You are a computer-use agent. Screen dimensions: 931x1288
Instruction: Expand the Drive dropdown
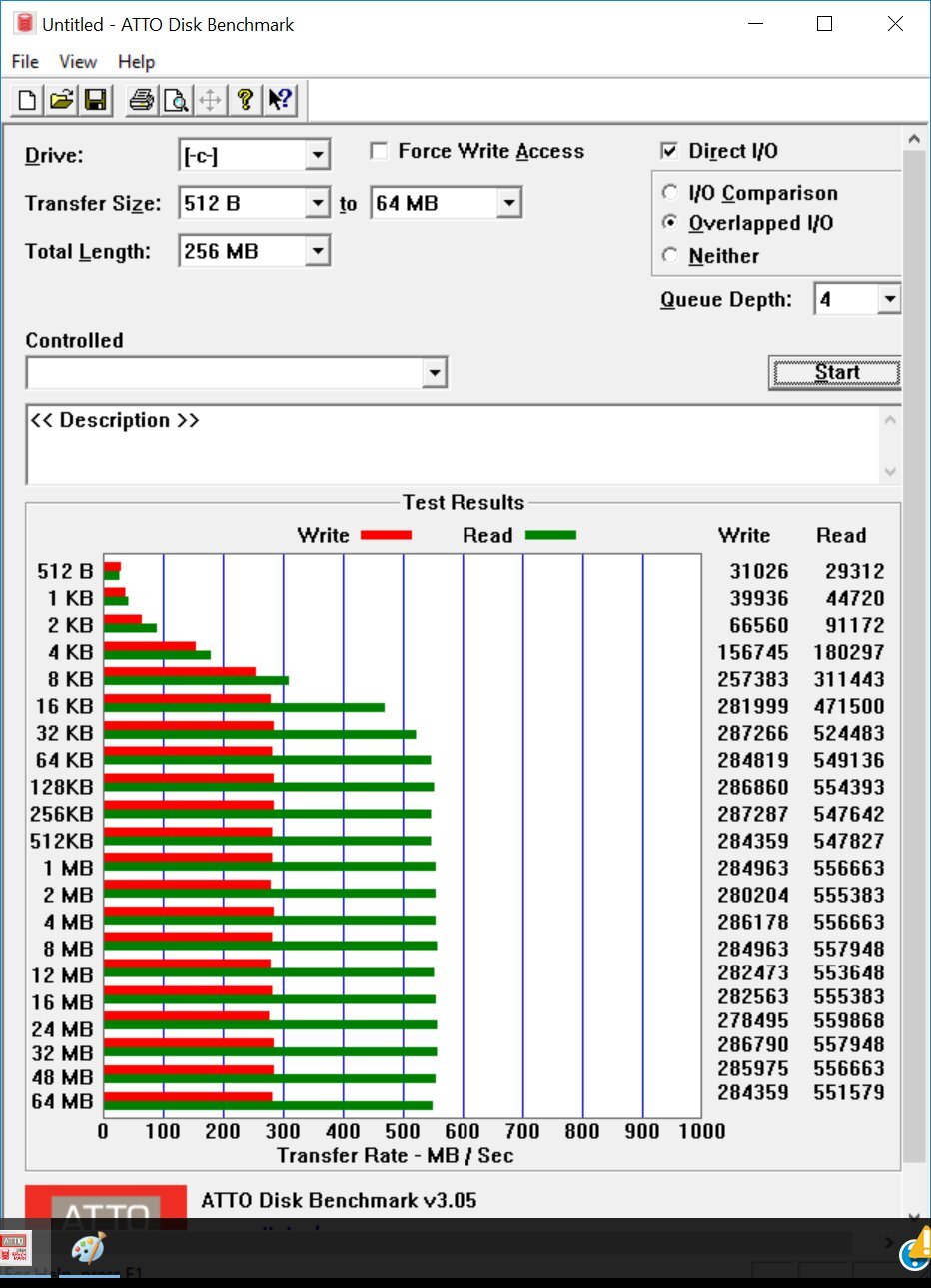coord(318,155)
